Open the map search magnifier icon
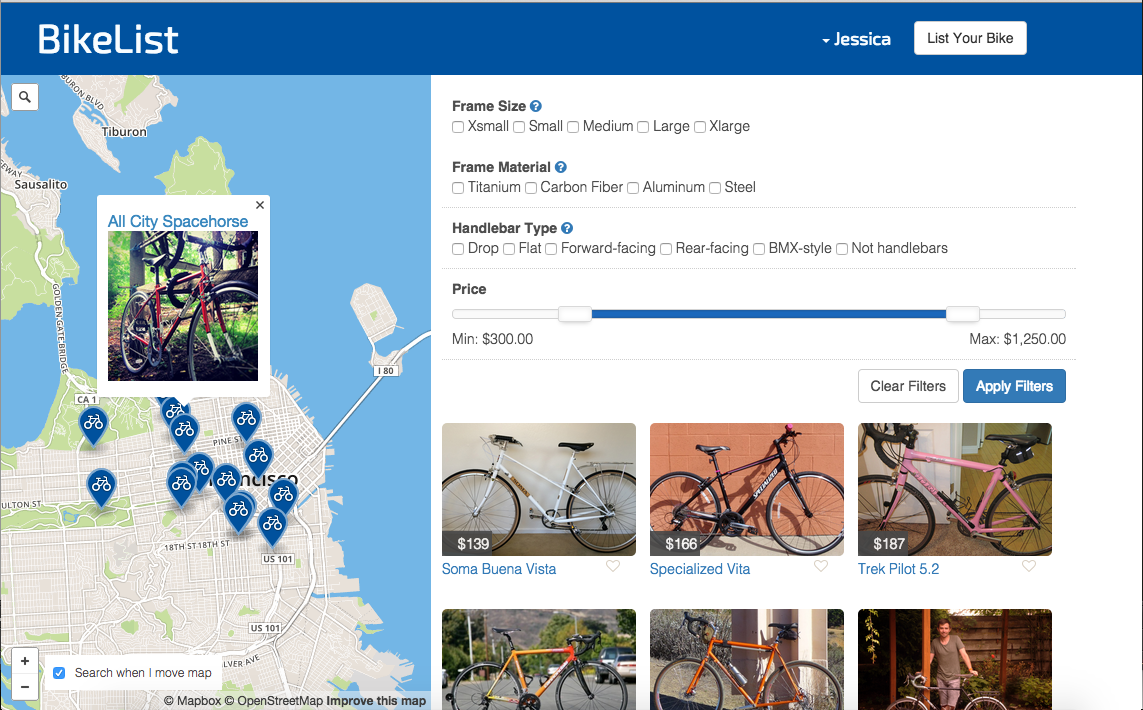The width and height of the screenshot is (1143, 710). point(25,96)
